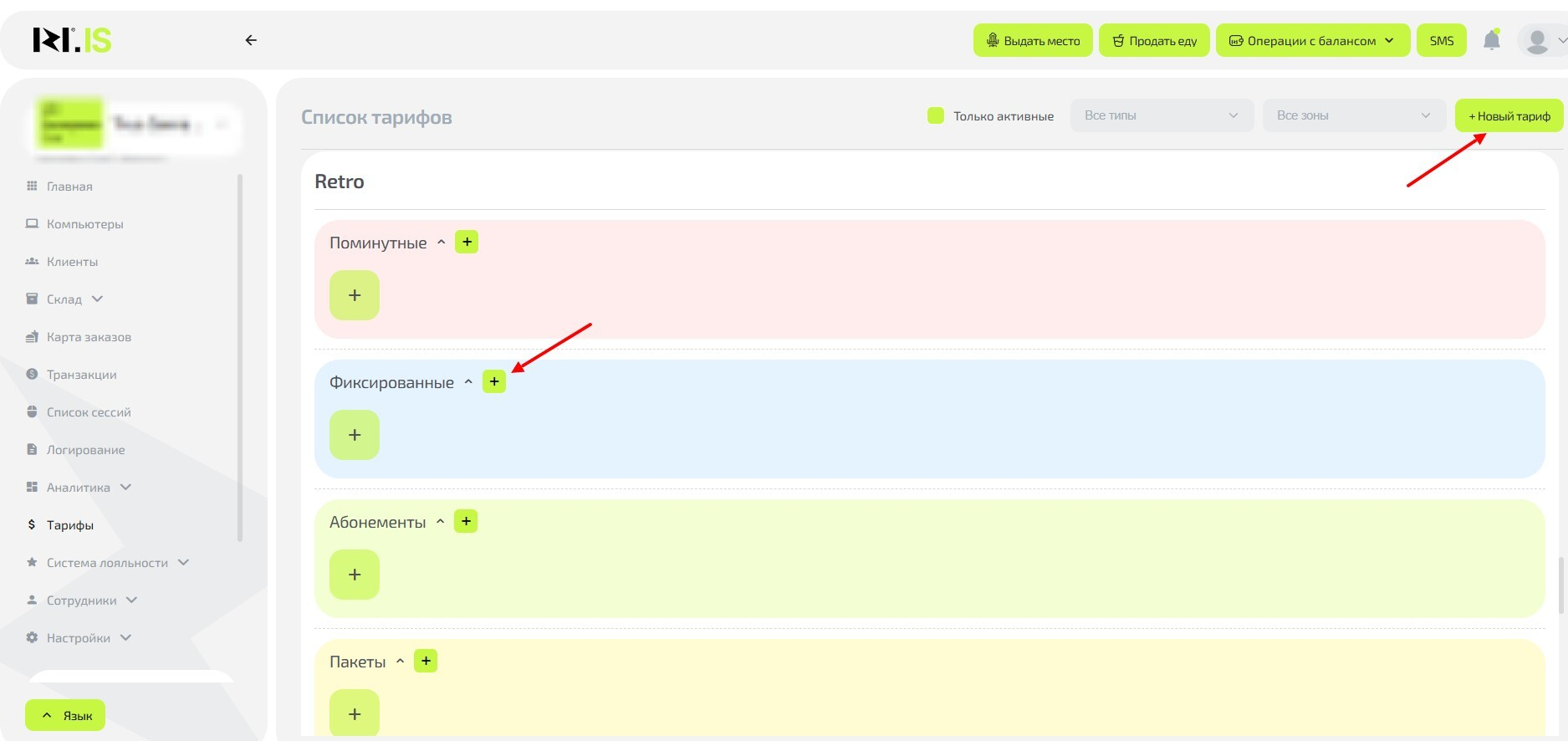Open Компьютеры in the sidebar
The image size is (1568, 741).
coord(84,224)
